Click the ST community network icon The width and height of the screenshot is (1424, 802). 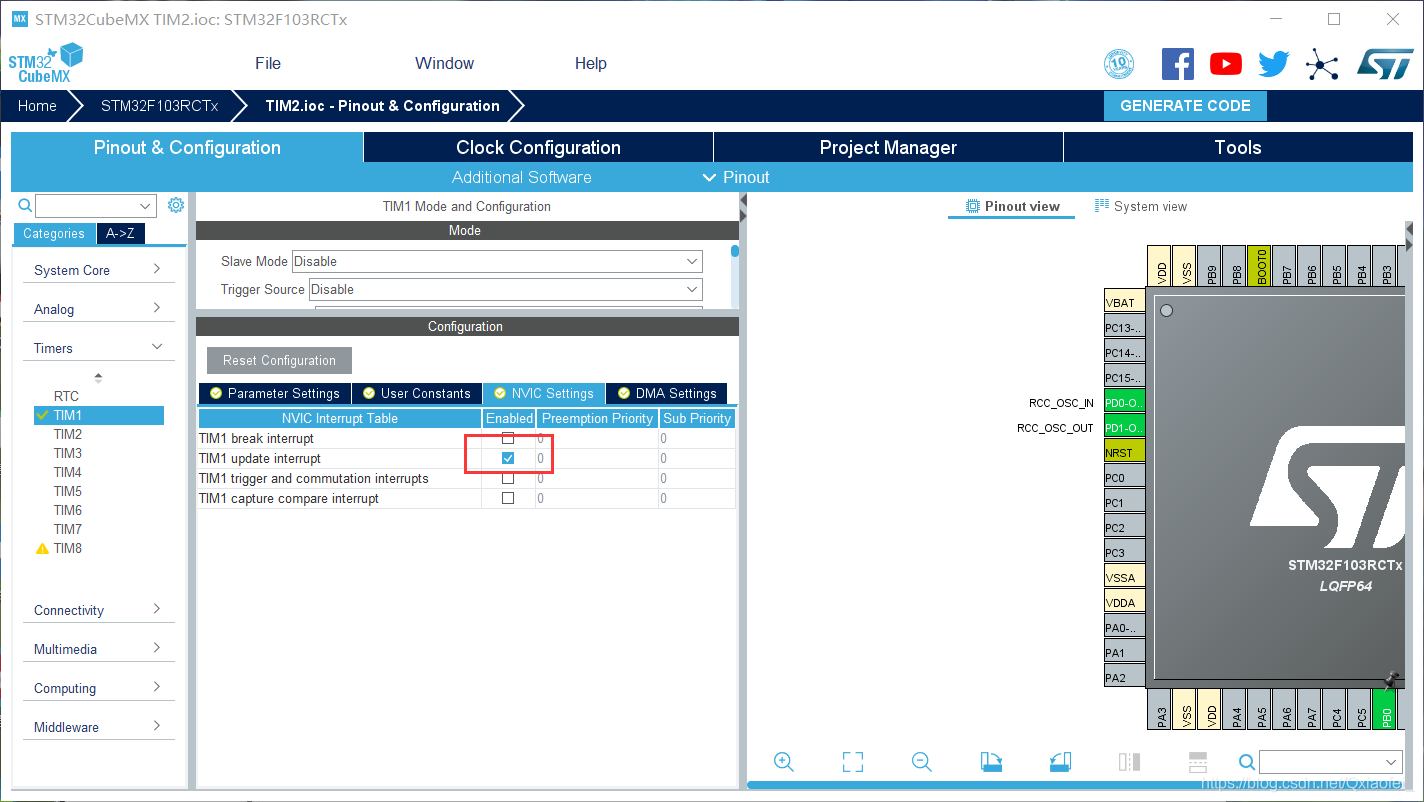pyautogui.click(x=1322, y=65)
